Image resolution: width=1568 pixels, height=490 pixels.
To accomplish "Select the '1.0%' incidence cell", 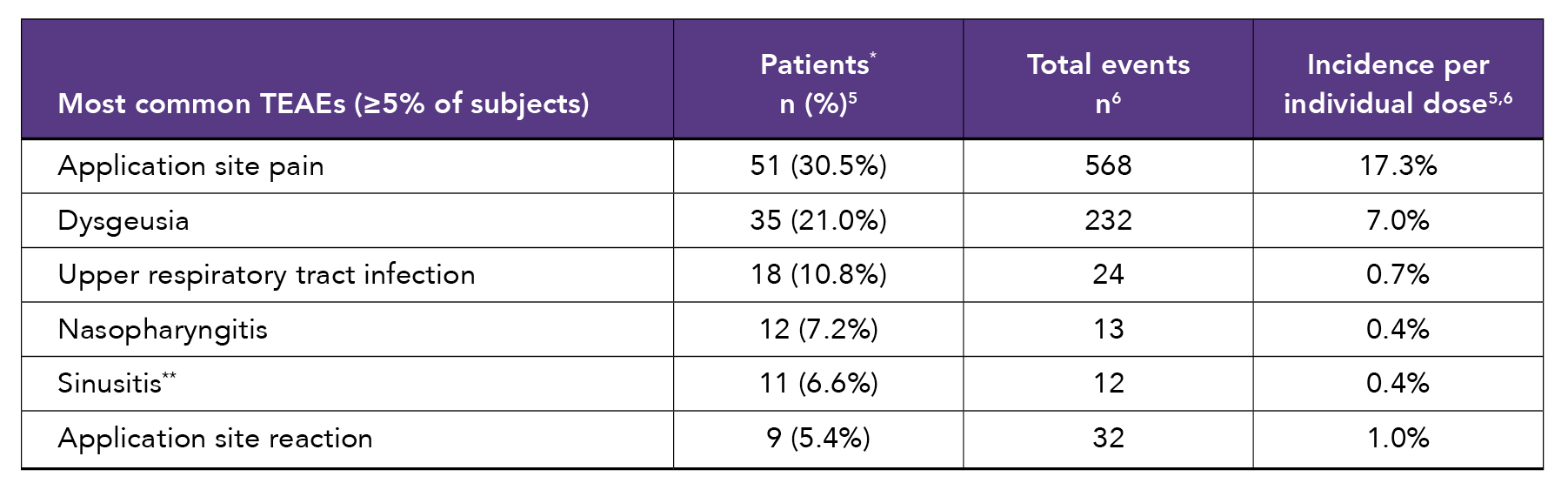I will click(1398, 439).
